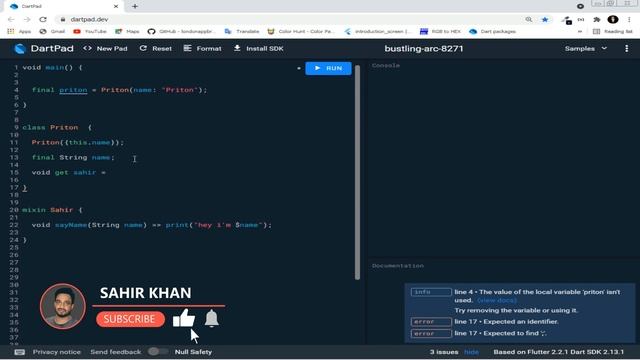This screenshot has width=640, height=360.
Task: Open a new browser tab
Action: (135, 6)
